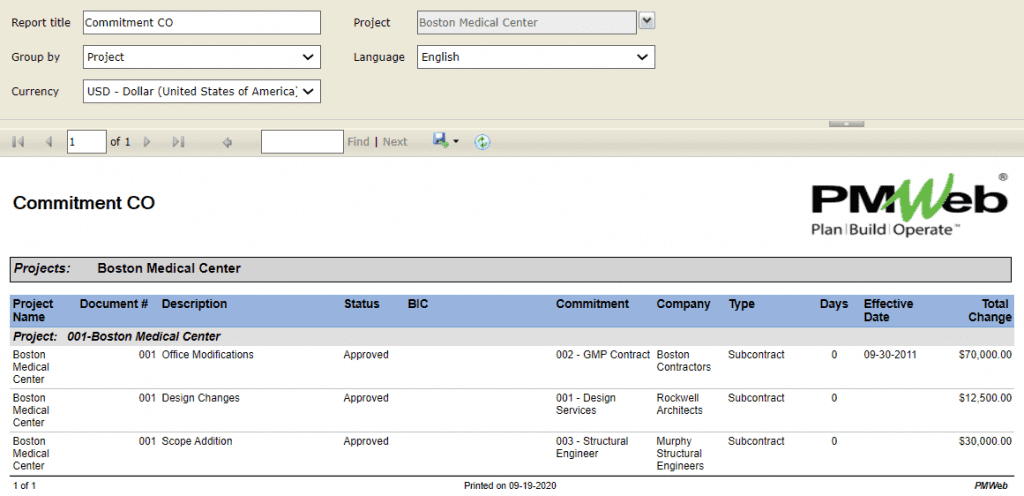Click the $70,000.00 total change
The height and width of the screenshot is (496, 1024).
[x=985, y=355]
